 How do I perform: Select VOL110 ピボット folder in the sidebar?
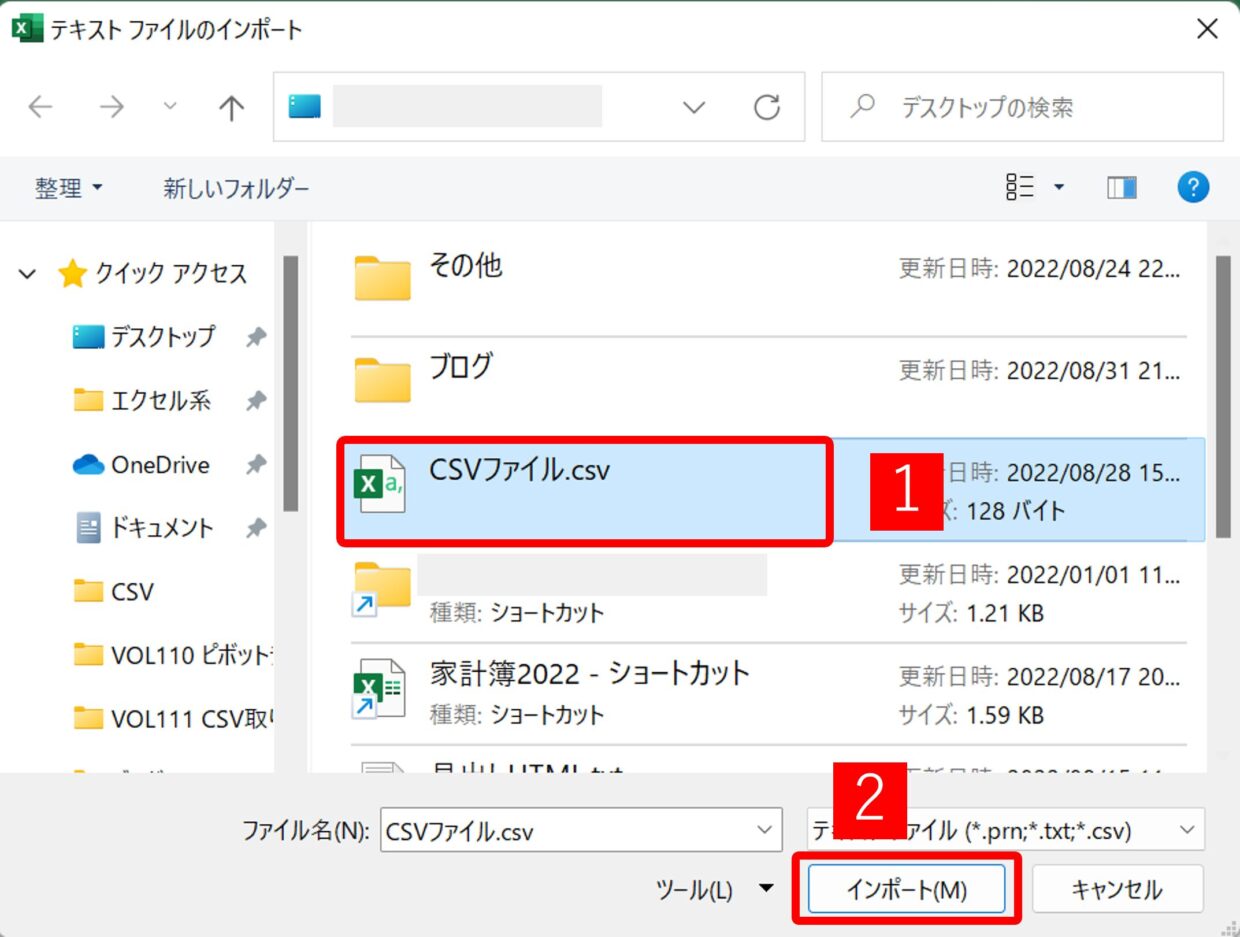[x=192, y=655]
